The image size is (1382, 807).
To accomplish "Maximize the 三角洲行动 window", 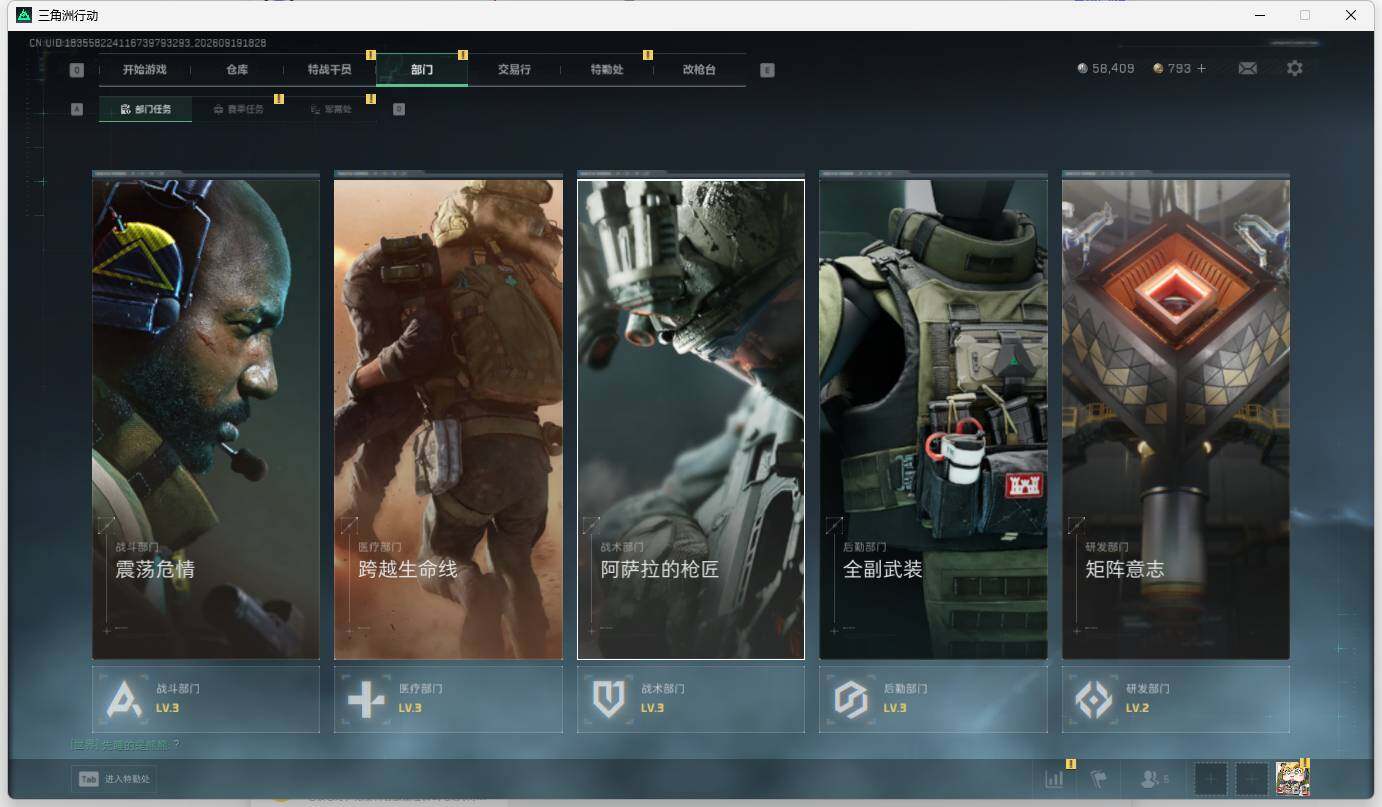I will click(x=1305, y=15).
